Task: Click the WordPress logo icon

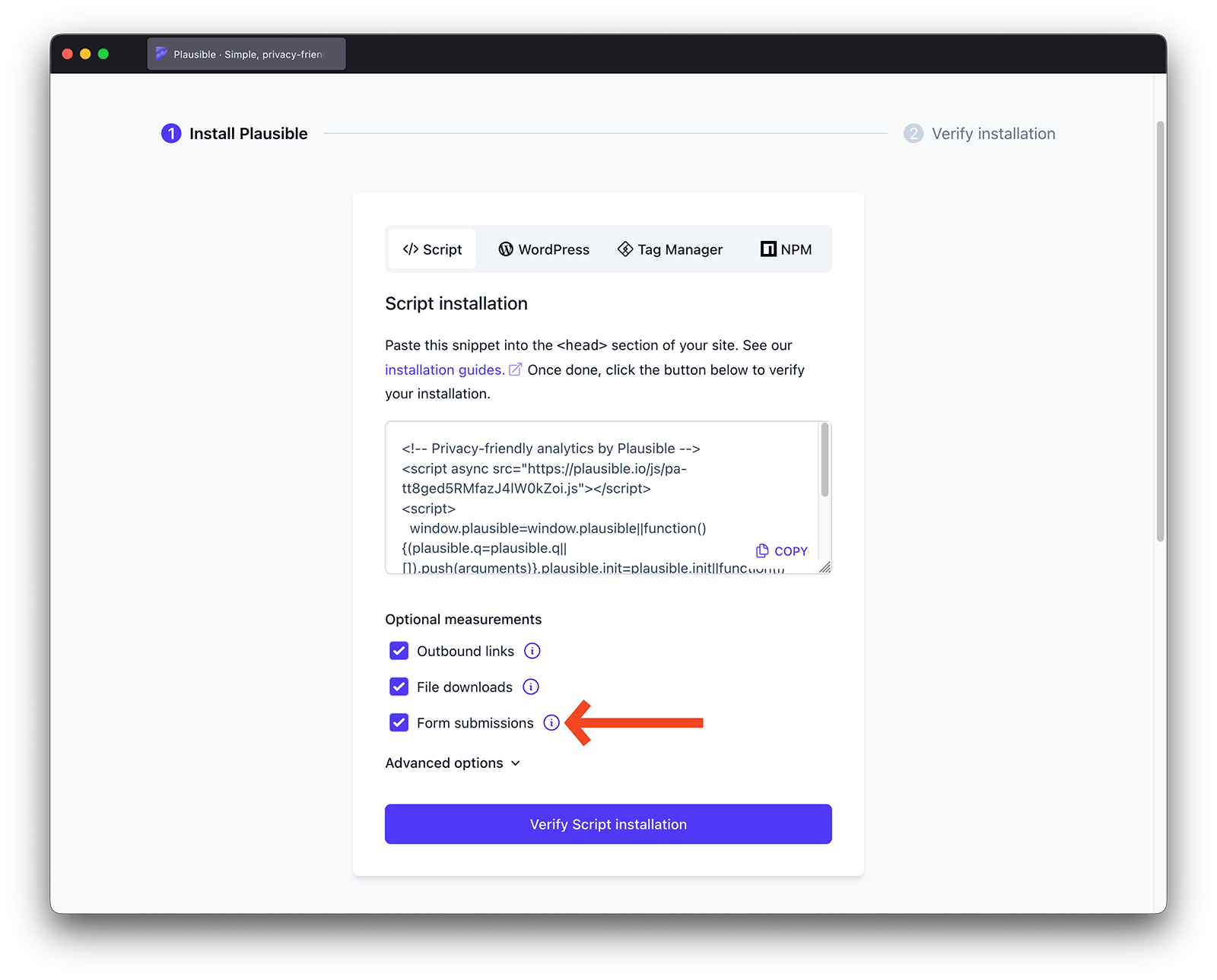Action: [505, 249]
